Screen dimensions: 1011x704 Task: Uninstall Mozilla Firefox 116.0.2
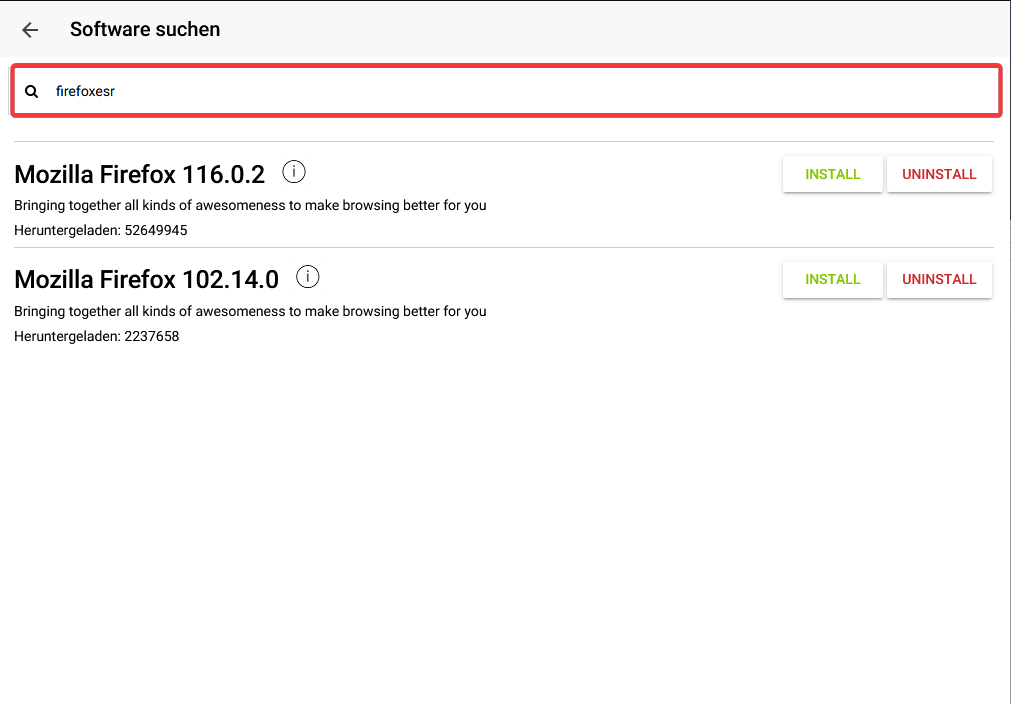pyautogui.click(x=939, y=174)
